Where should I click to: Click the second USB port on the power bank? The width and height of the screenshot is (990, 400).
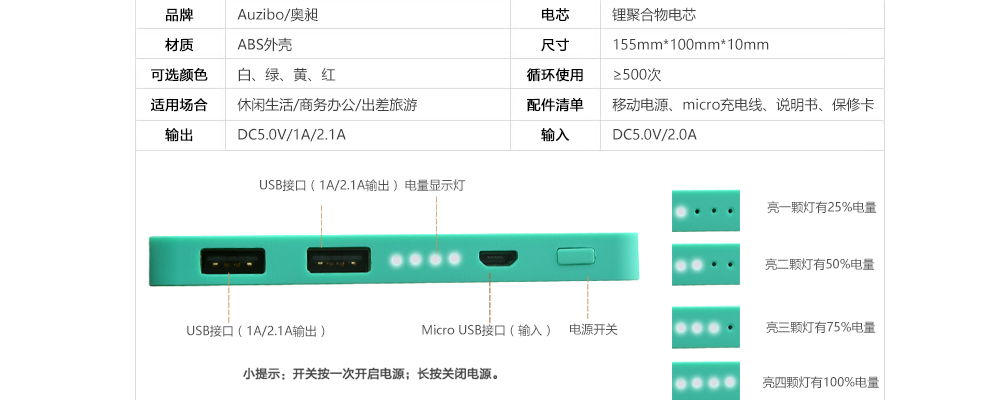[338, 260]
